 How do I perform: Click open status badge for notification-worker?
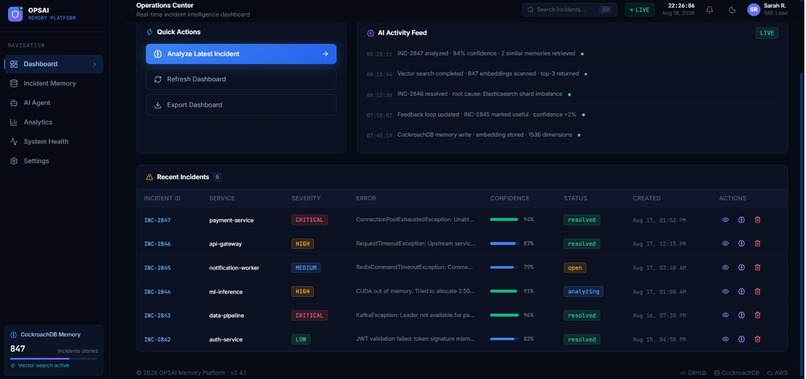[575, 267]
